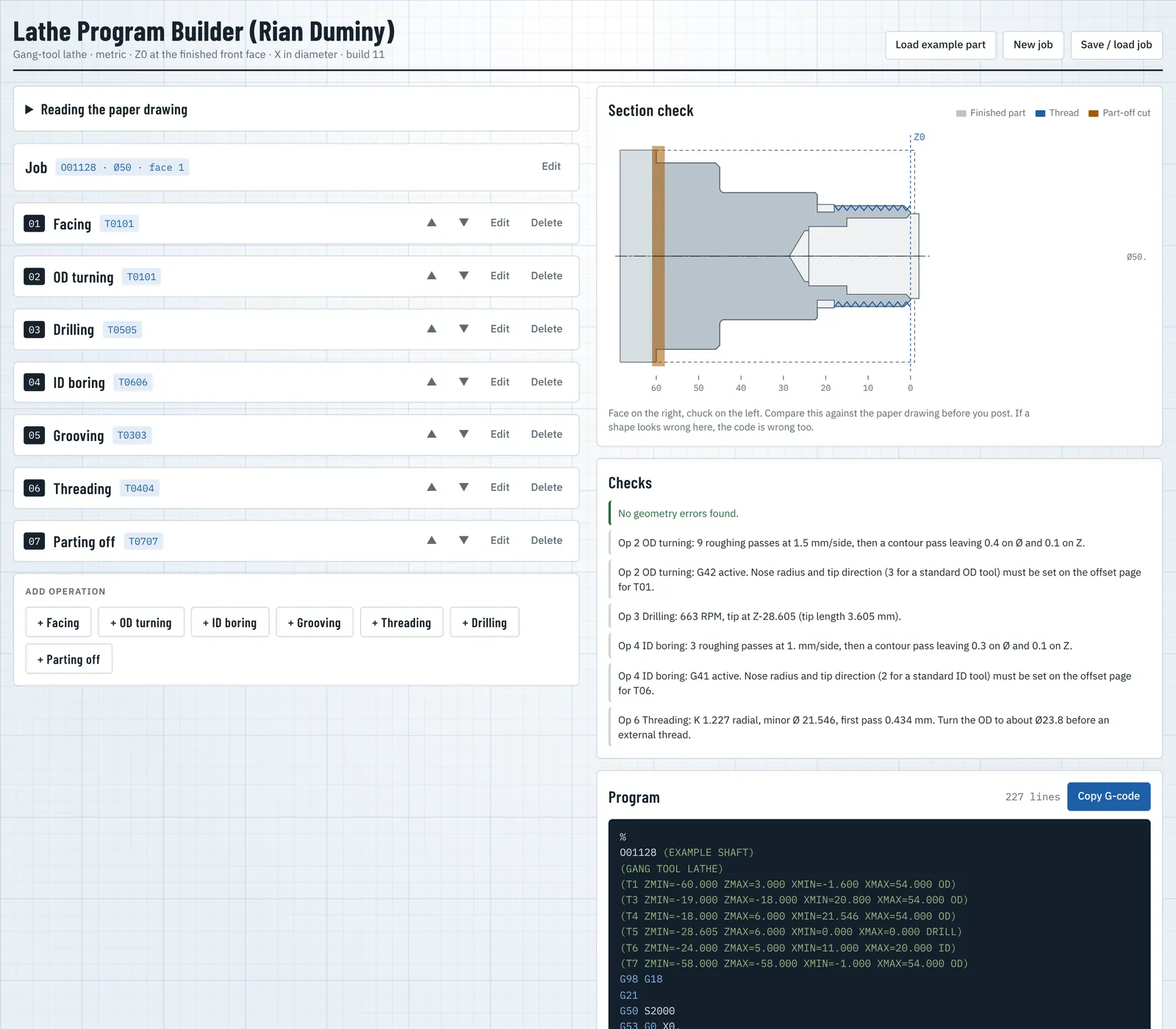
Task: Edit the Job settings
Action: [x=551, y=167]
